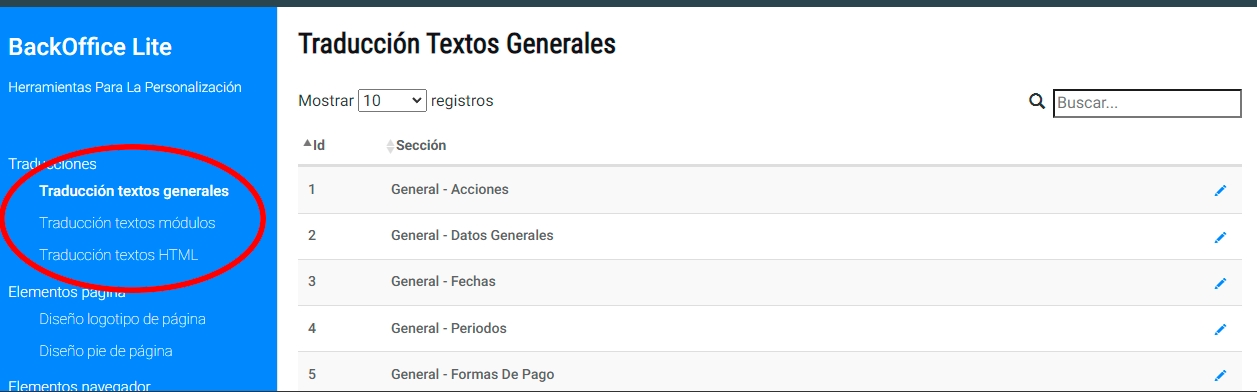Go to Traducción textos módulos

[x=127, y=223]
